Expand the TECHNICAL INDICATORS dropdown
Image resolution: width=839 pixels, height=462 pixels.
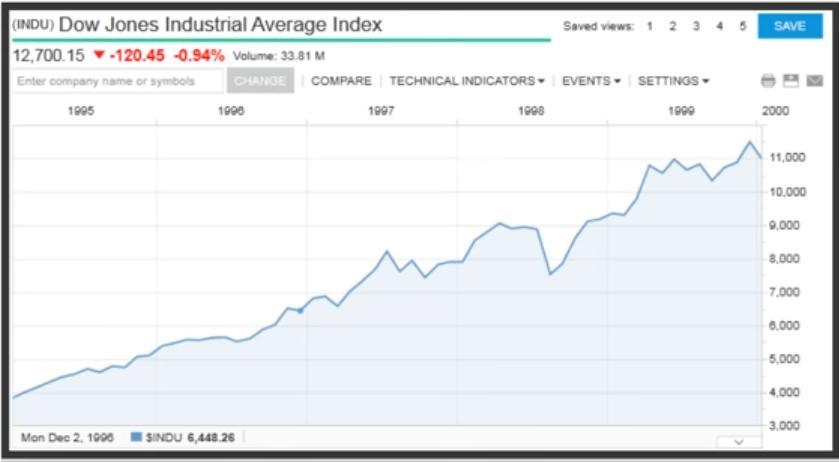point(467,81)
